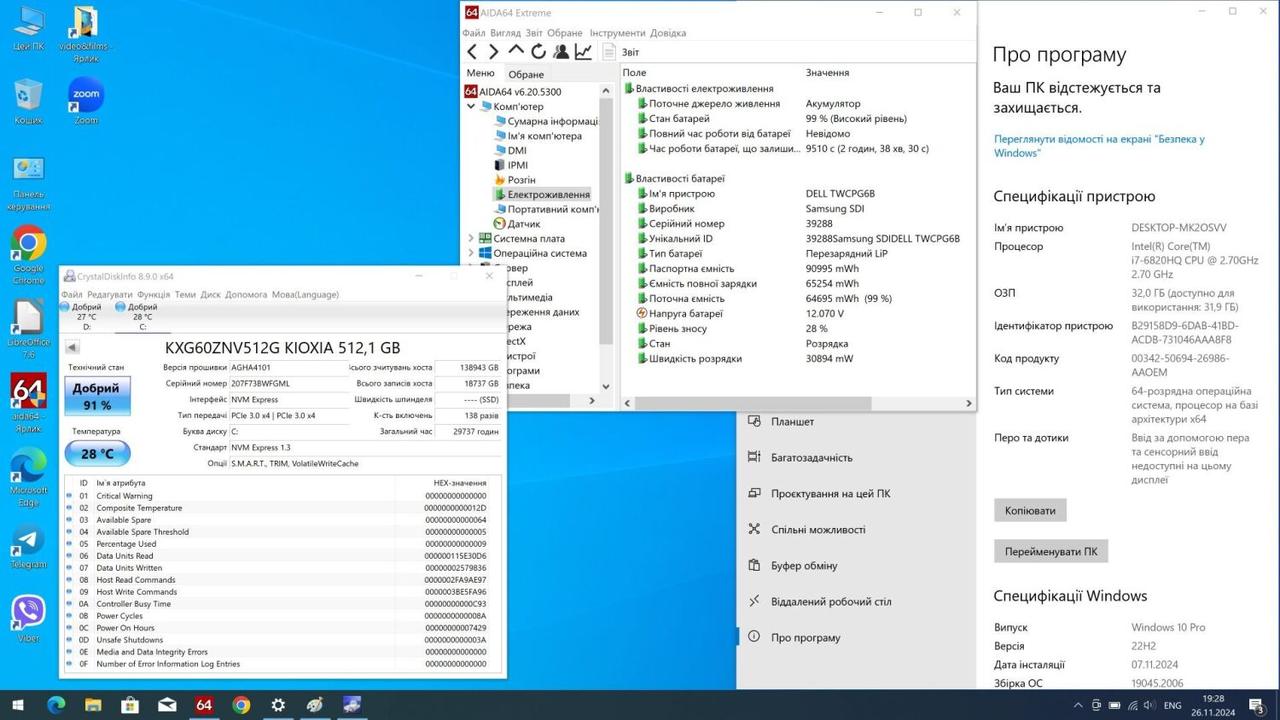Viewport: 1280px width, 720px height.
Task: Select Розгін tree item
Action: pyautogui.click(x=515, y=180)
